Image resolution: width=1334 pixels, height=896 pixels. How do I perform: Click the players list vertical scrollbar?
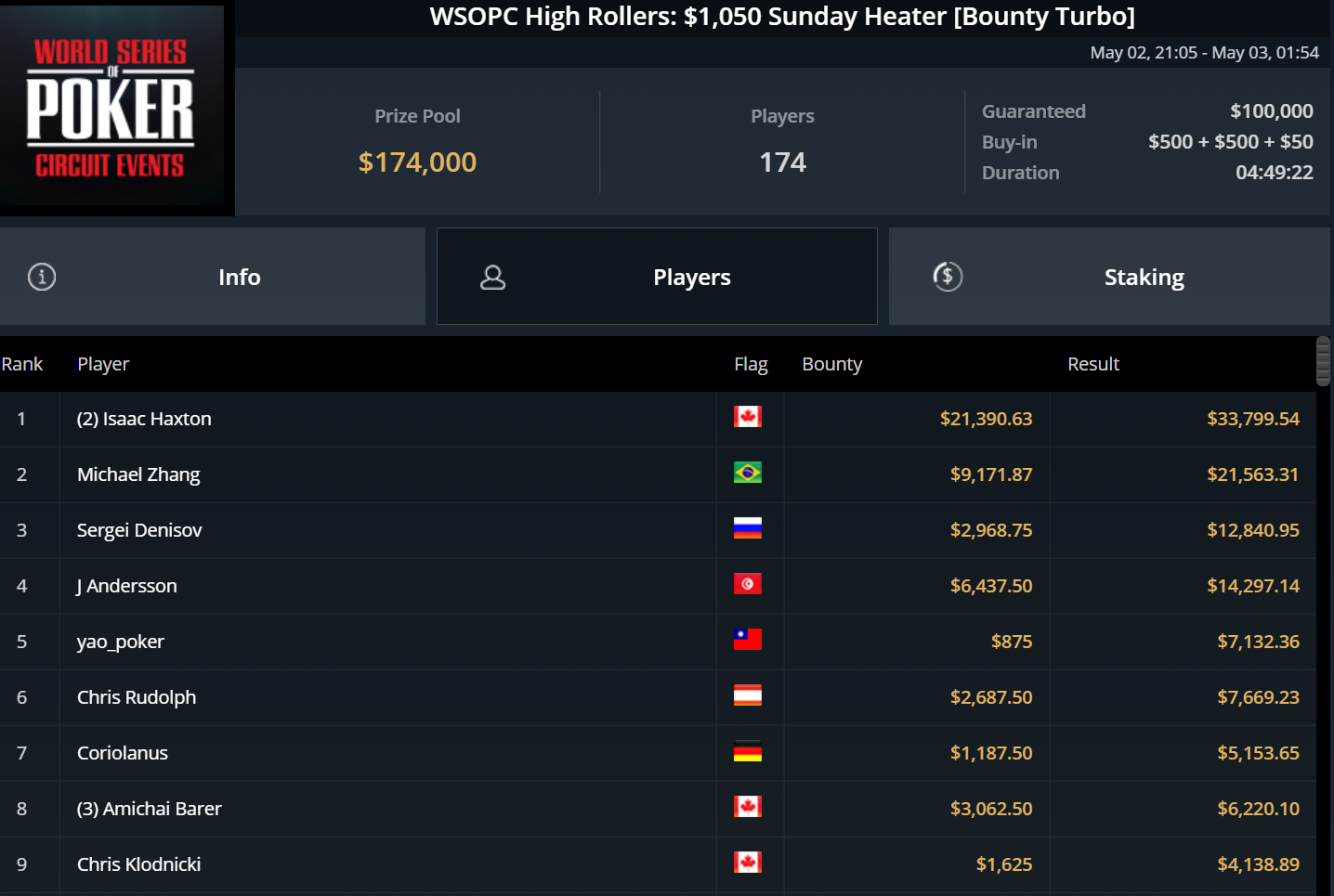[x=1323, y=361]
